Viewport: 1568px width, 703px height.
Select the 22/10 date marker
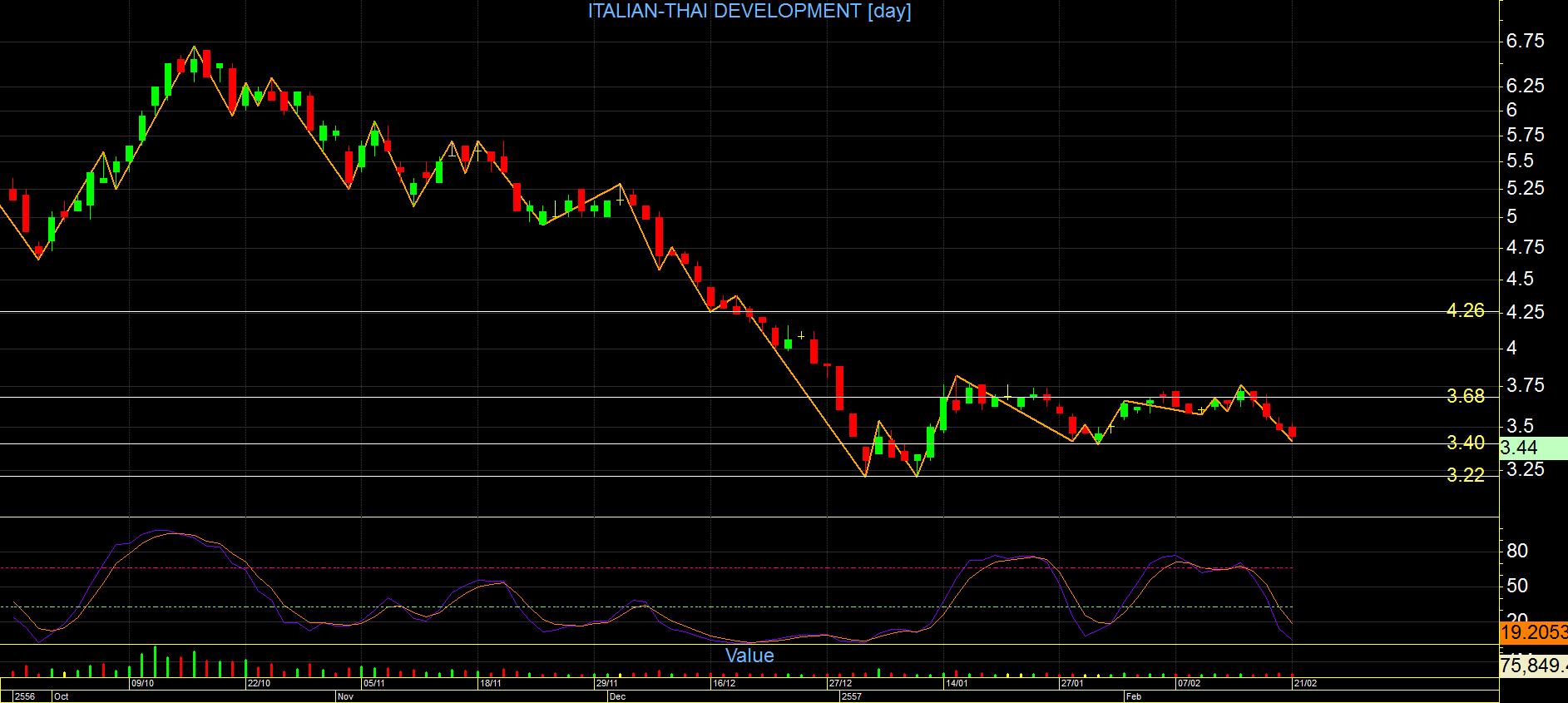[x=259, y=684]
